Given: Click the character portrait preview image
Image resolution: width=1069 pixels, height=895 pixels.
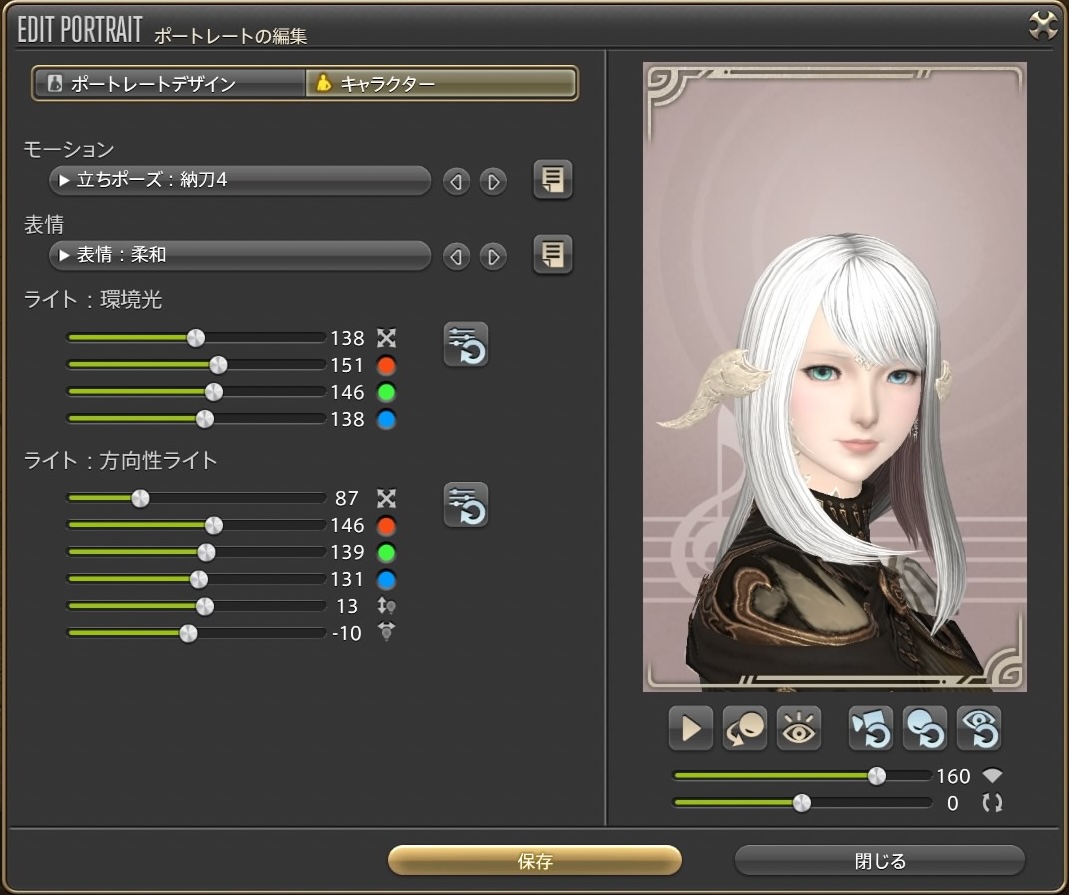Looking at the screenshot, I should point(834,378).
